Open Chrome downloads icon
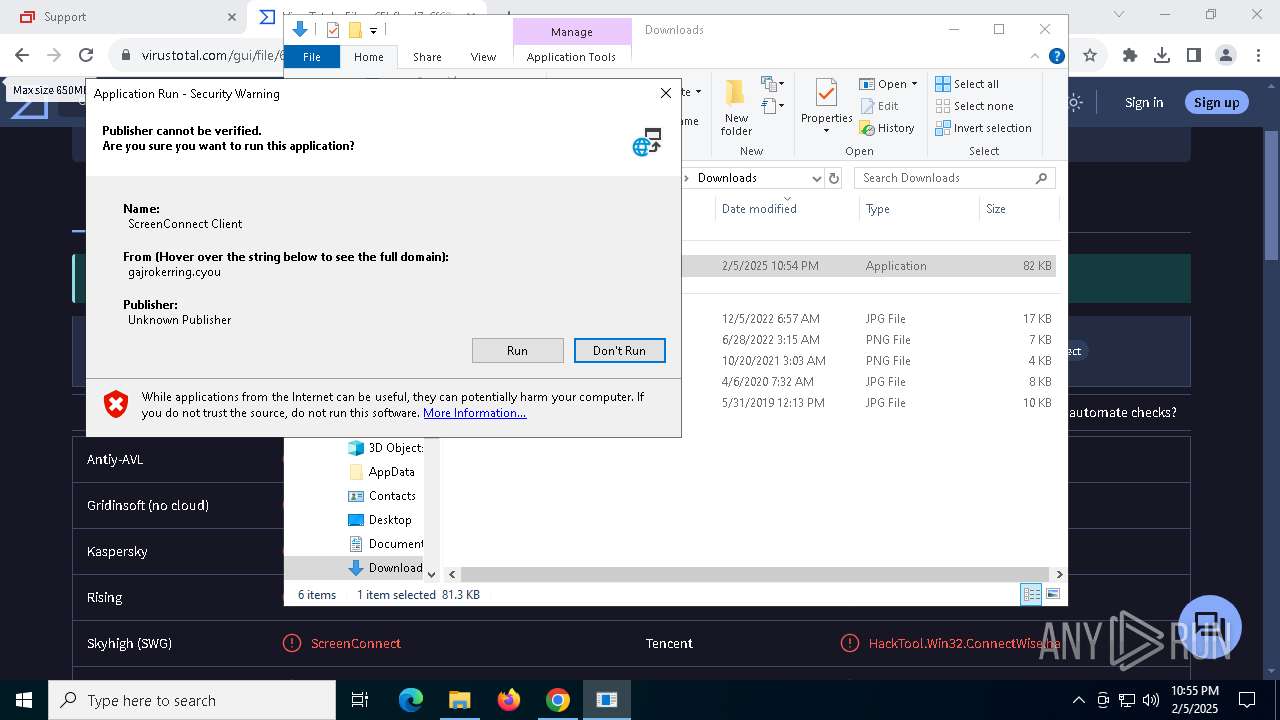The height and width of the screenshot is (720, 1280). pyautogui.click(x=1162, y=56)
